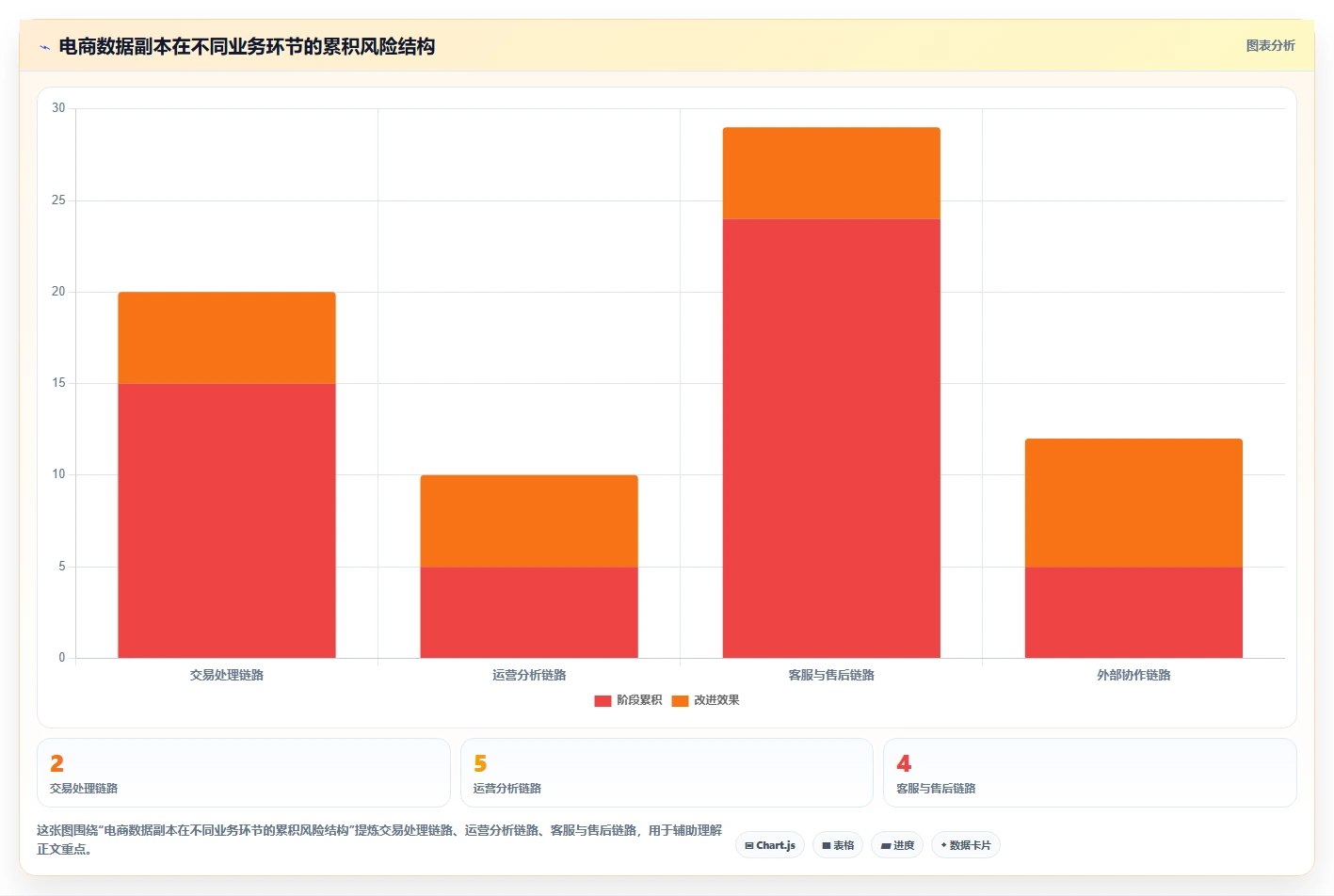
Task: Click the orange bar segment for 运营分析链路
Action: 529,520
